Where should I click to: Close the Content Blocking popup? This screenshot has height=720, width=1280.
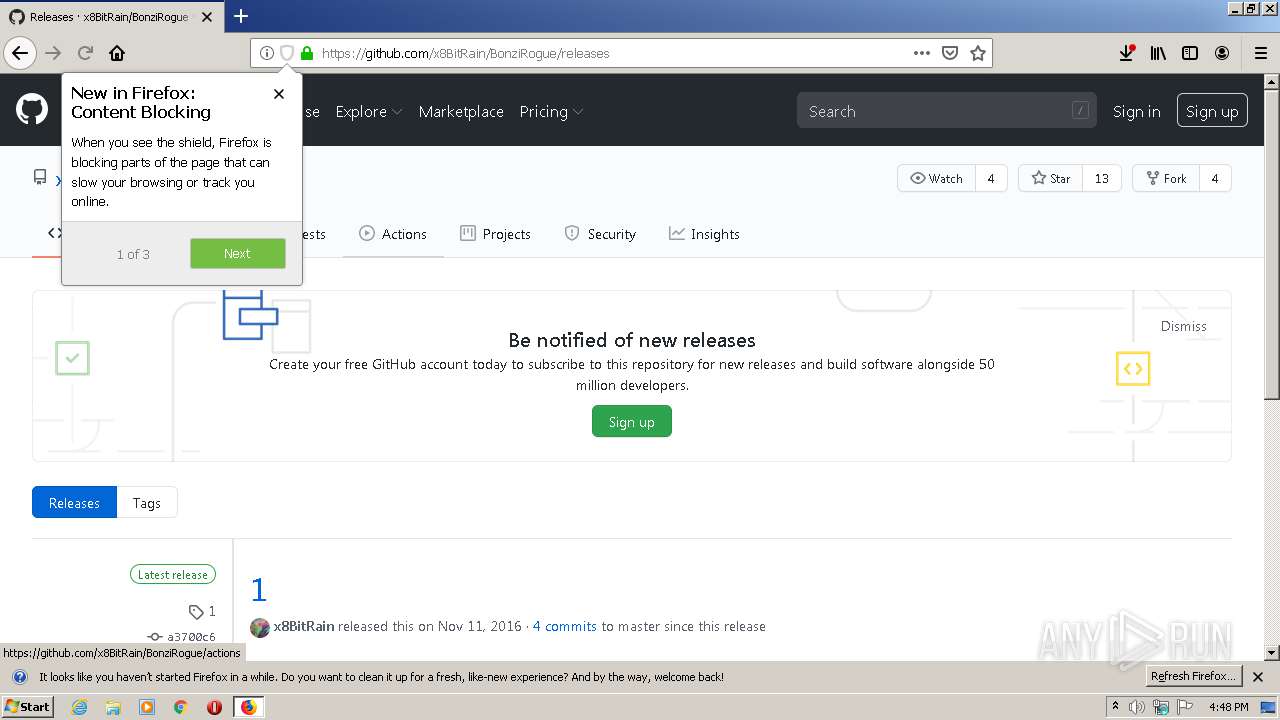pyautogui.click(x=279, y=94)
